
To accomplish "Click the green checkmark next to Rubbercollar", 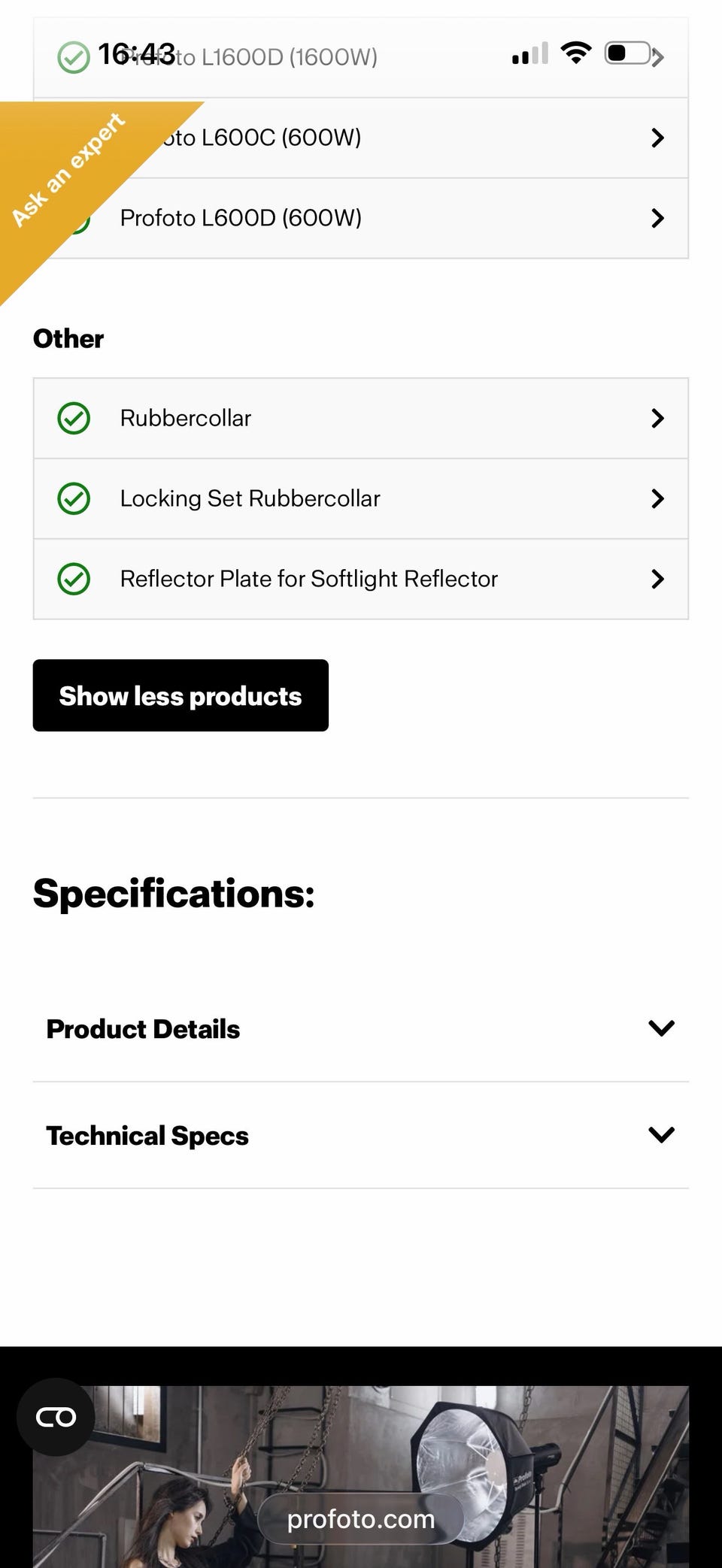I will [74, 418].
